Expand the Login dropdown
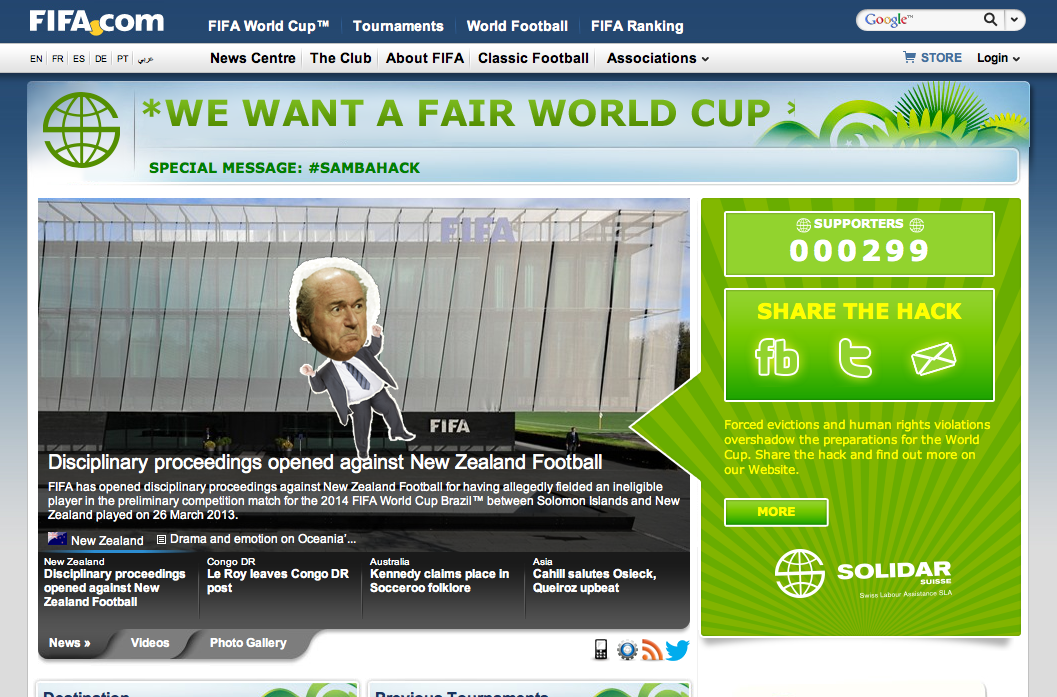The height and width of the screenshot is (697, 1057). (998, 58)
